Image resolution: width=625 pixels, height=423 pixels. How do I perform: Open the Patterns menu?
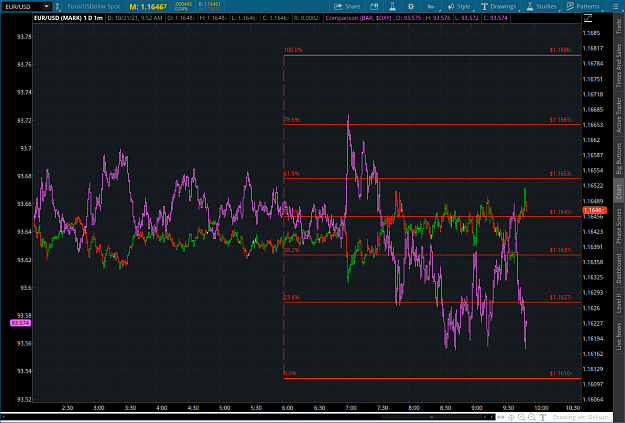coord(583,6)
